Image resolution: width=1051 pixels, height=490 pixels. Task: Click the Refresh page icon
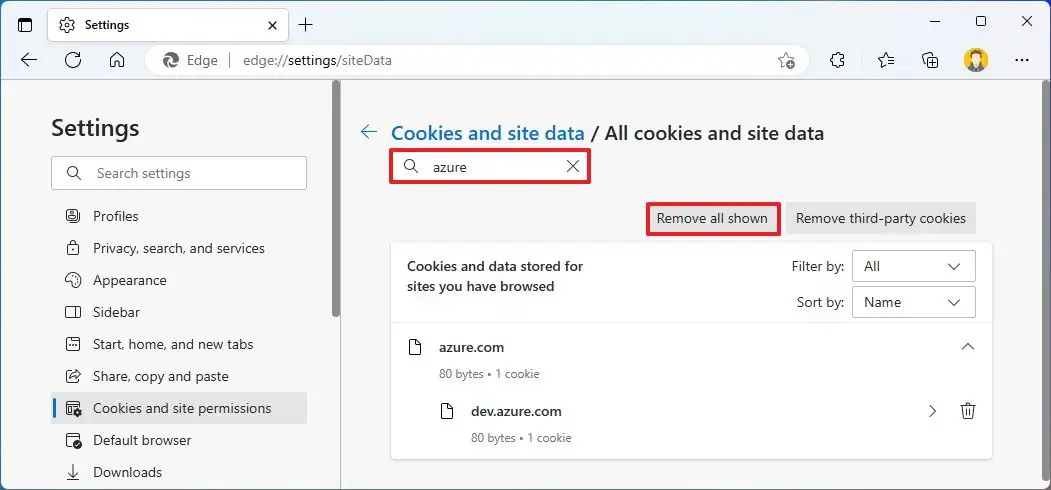pos(73,60)
